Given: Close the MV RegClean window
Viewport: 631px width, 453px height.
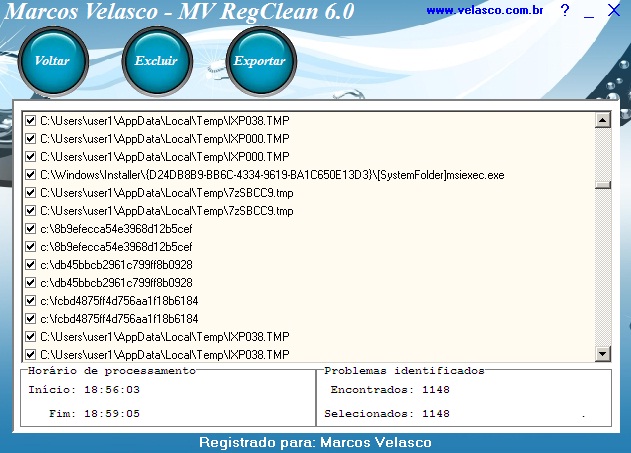Looking at the screenshot, I should [x=614, y=10].
